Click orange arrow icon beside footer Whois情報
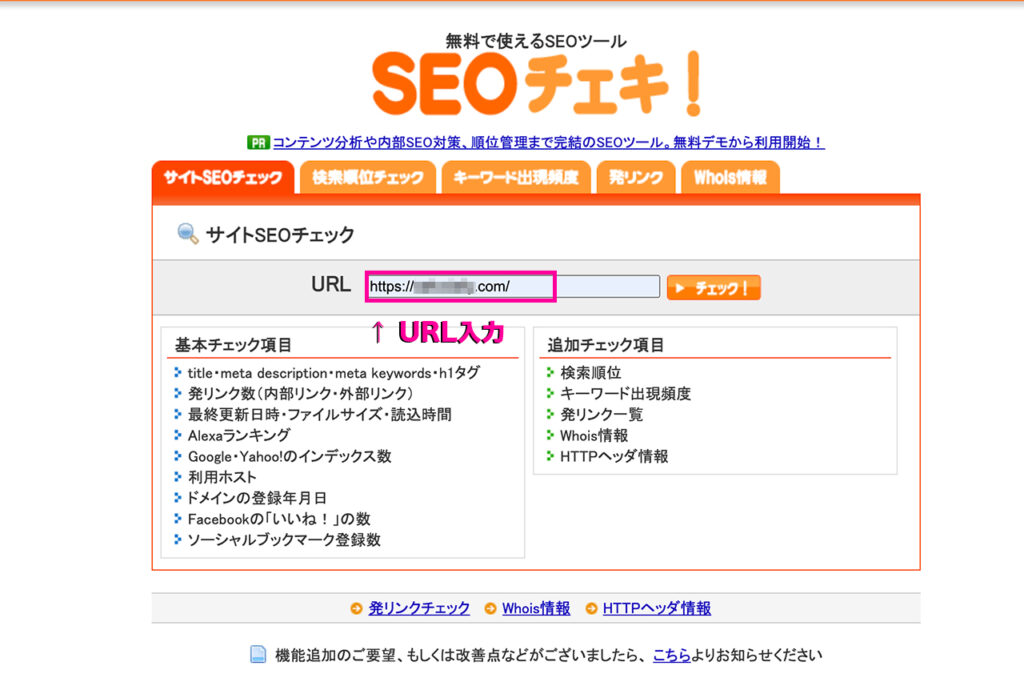 [490, 608]
